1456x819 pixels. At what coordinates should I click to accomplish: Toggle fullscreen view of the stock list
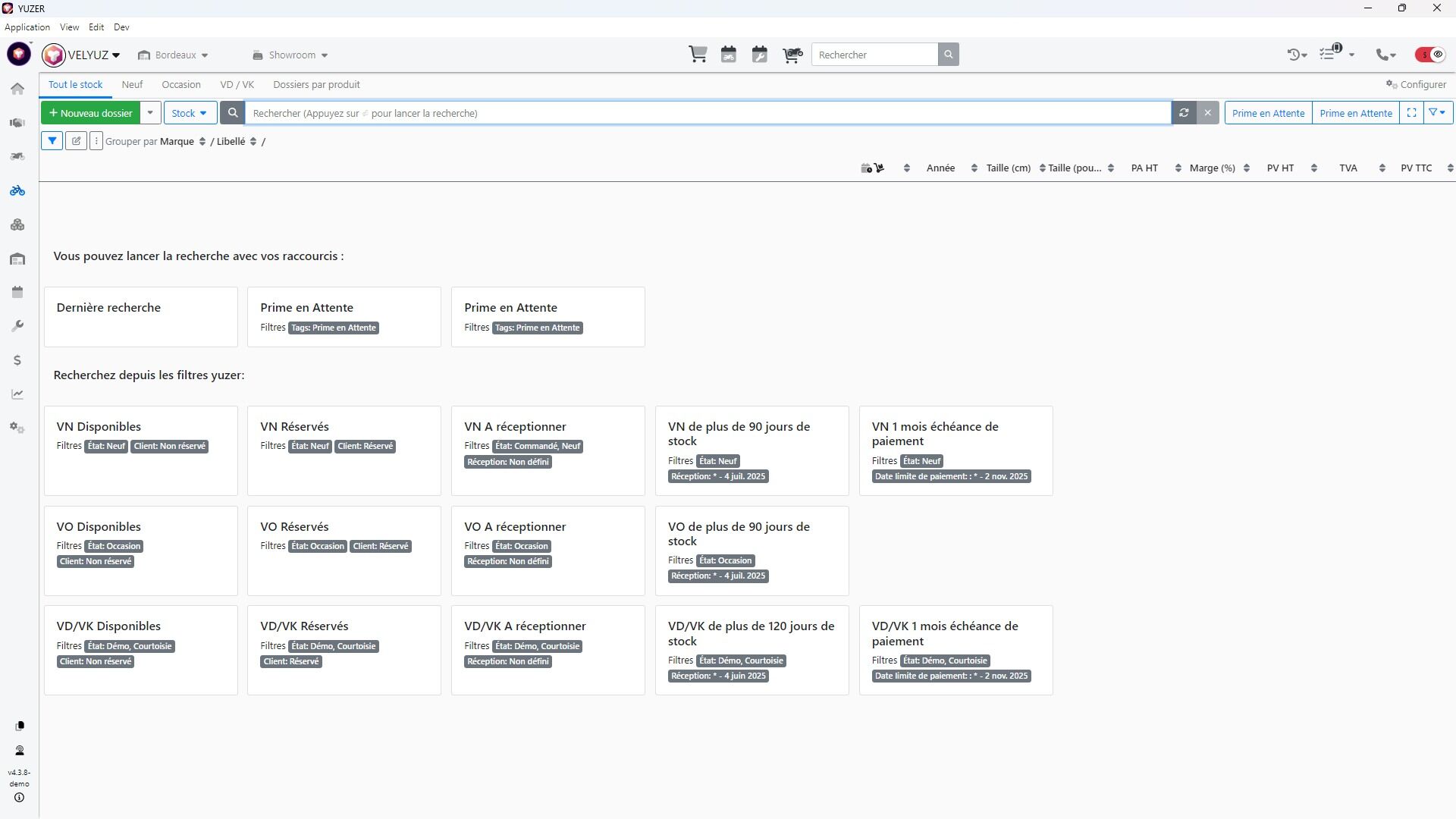coord(1411,113)
